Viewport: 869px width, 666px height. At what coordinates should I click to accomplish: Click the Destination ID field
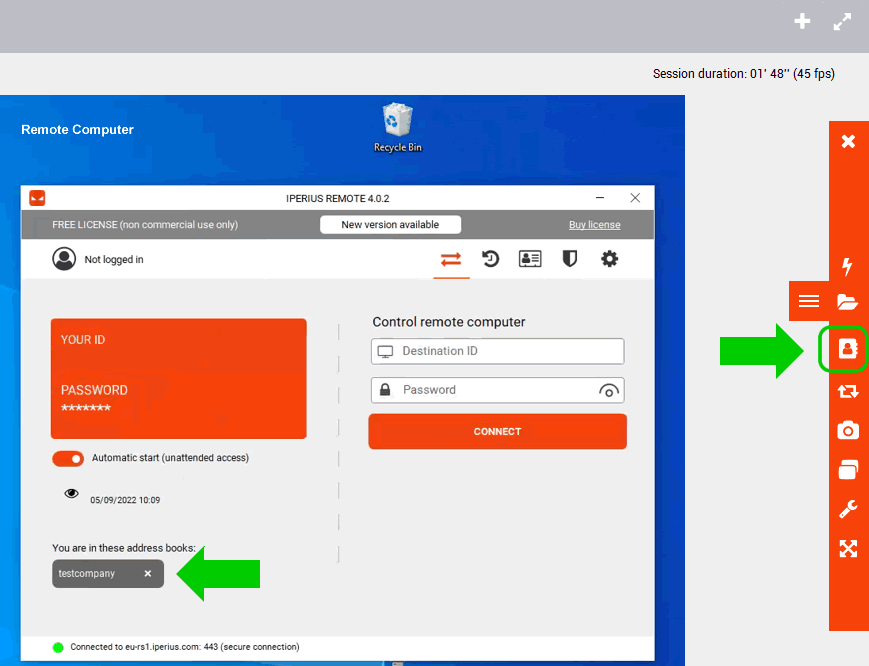coord(498,351)
